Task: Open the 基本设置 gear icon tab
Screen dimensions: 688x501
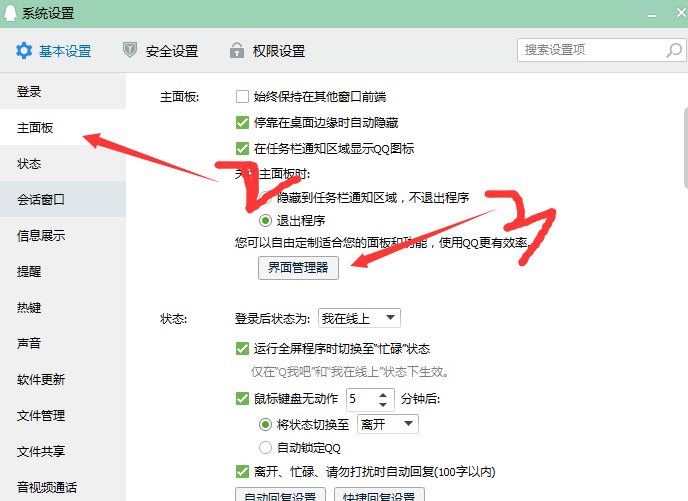Action: [x=24, y=51]
